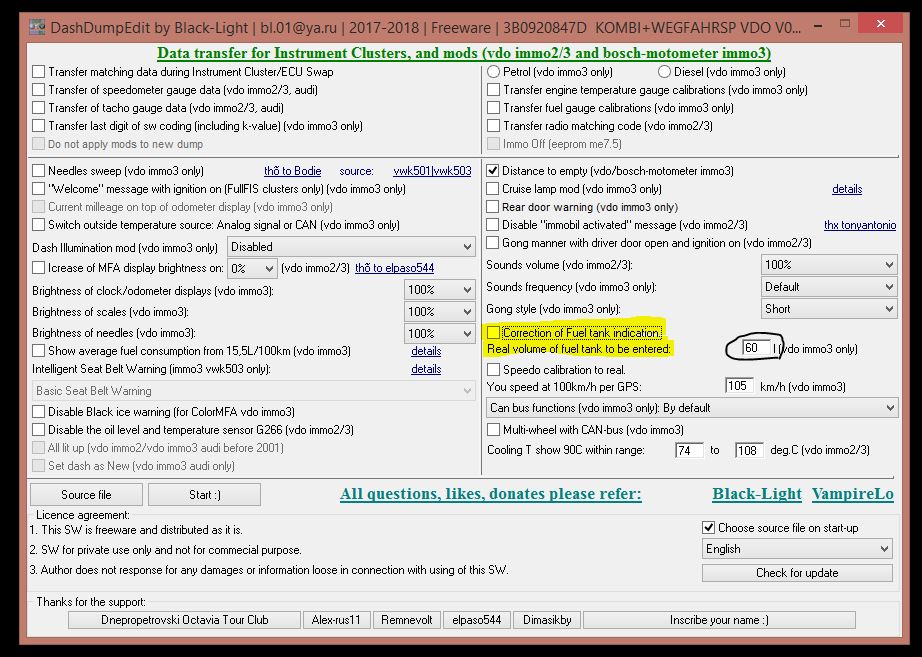Click the Source file button
The image size is (922, 657).
pos(86,495)
